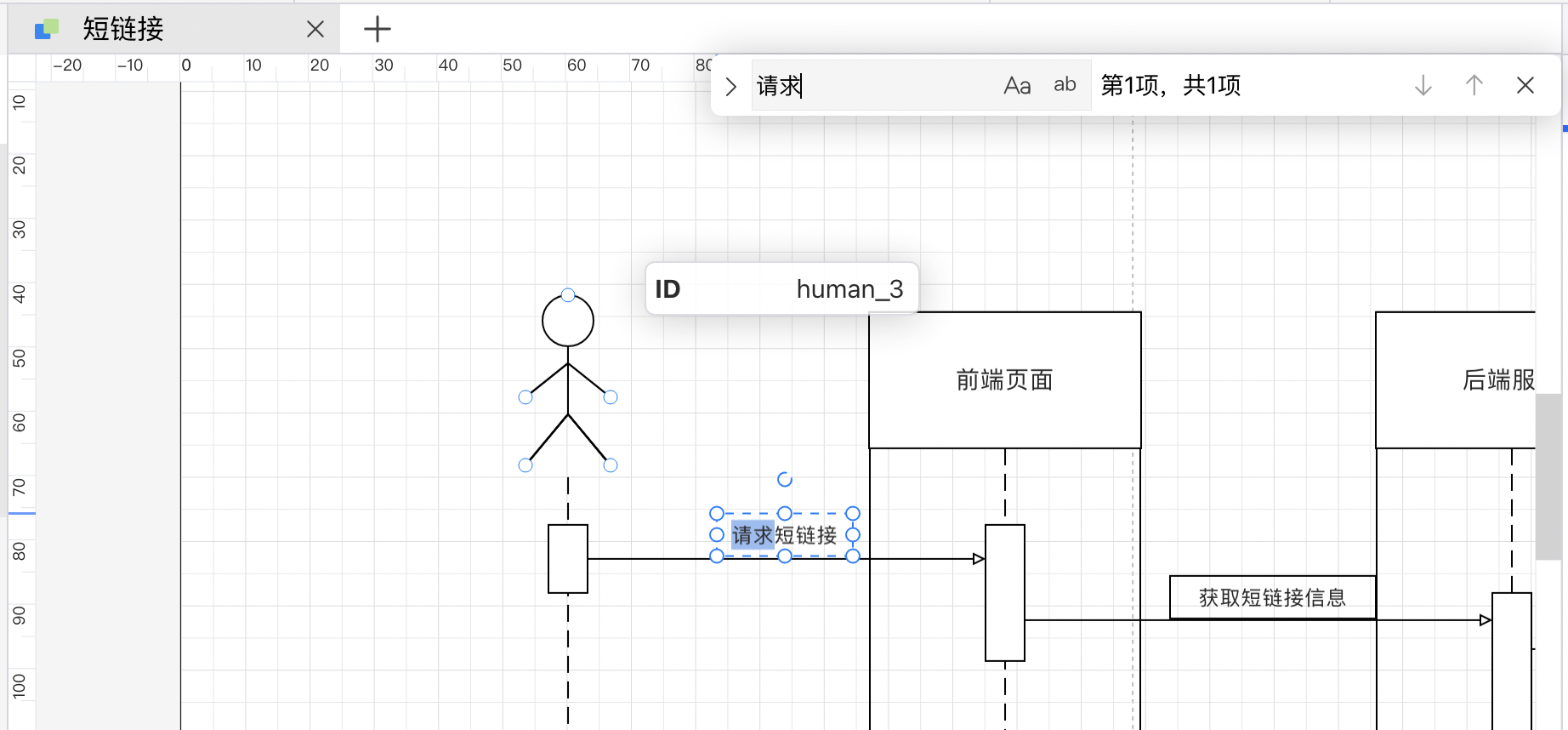
Task: Click the 第1项, 共1项 result count text
Action: point(1171,85)
